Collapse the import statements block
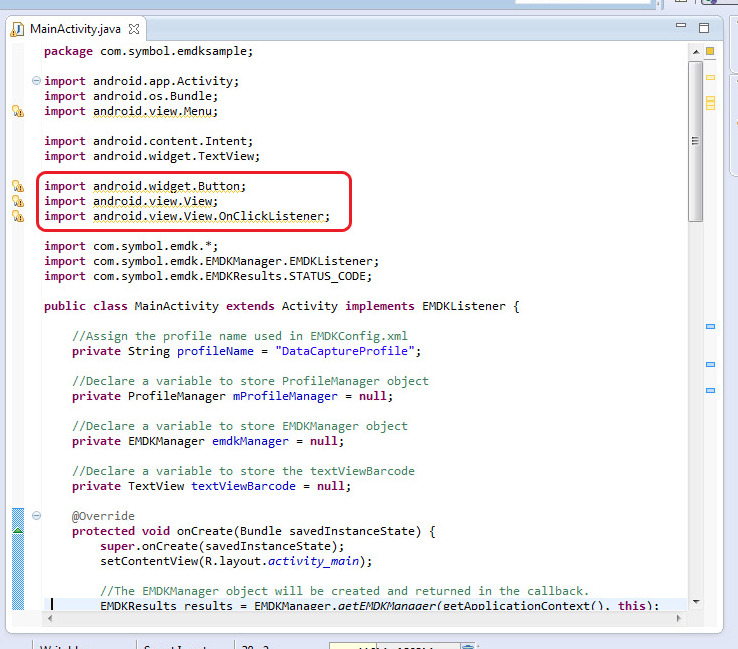 (x=37, y=81)
